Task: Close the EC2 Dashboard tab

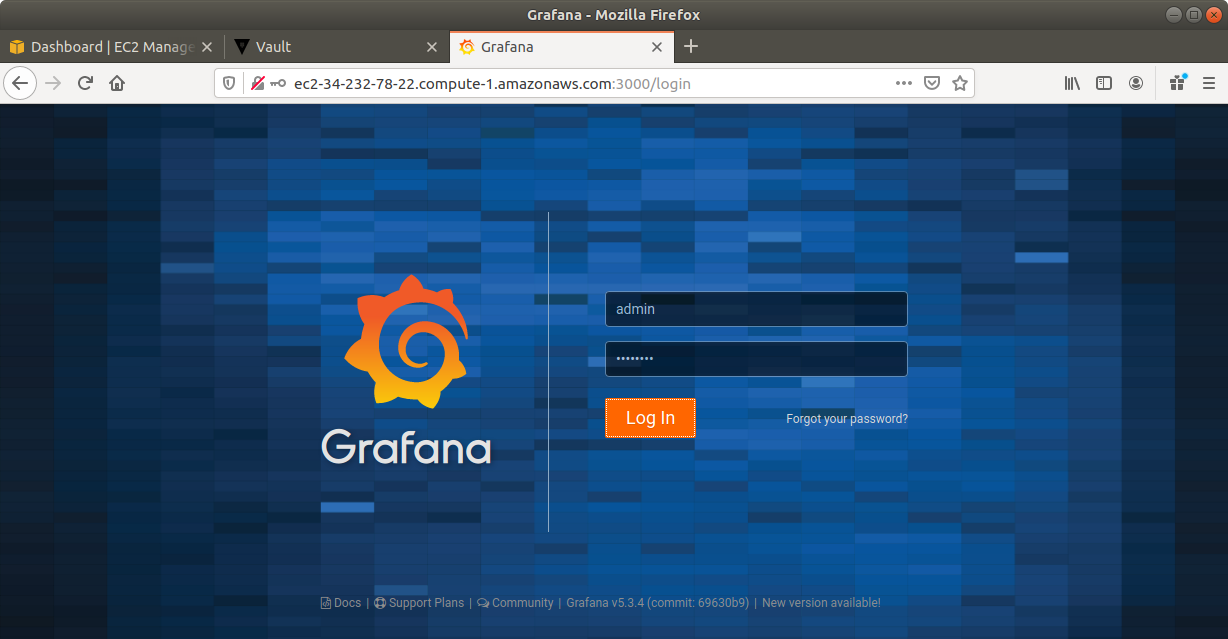Action: pyautogui.click(x=207, y=47)
